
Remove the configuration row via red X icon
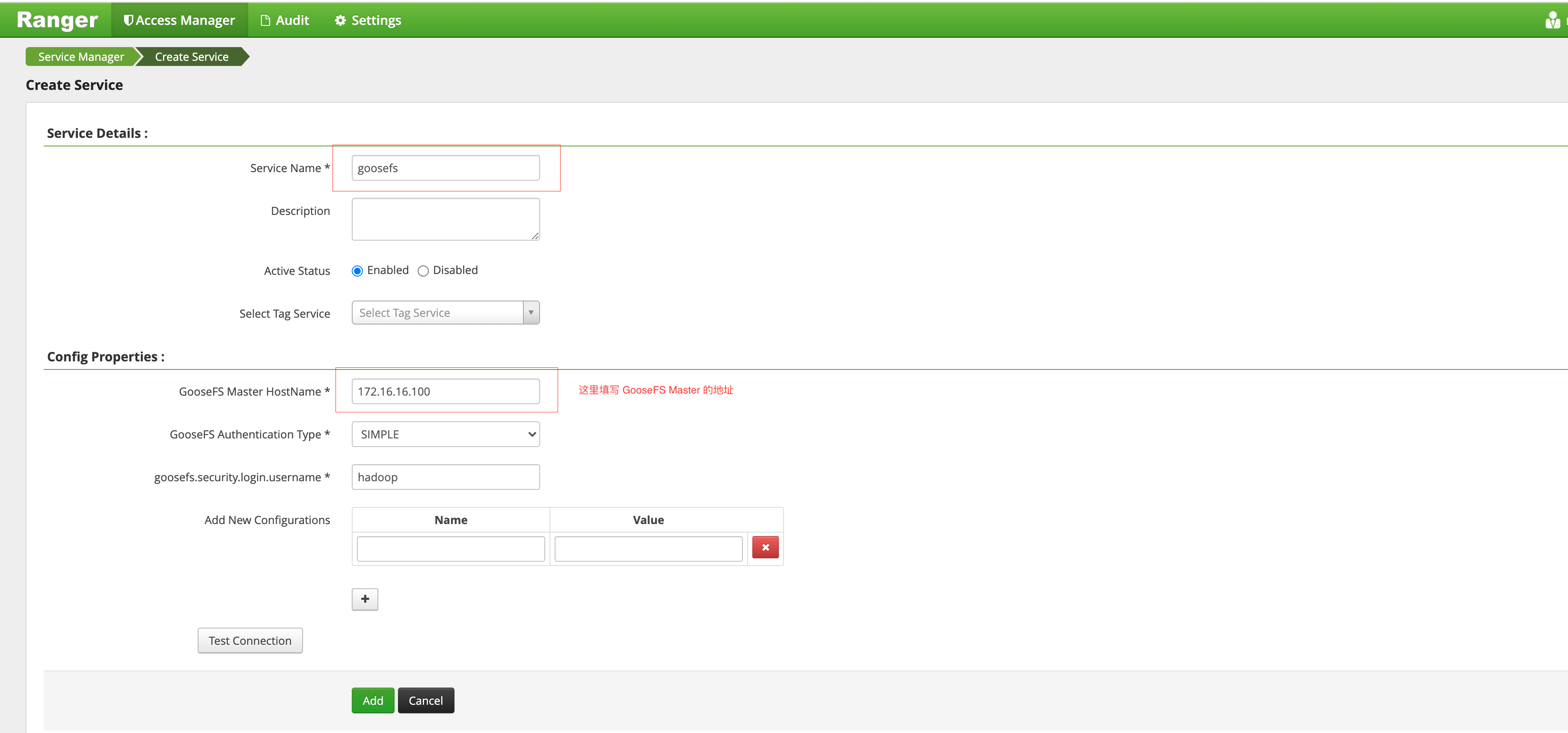[765, 547]
